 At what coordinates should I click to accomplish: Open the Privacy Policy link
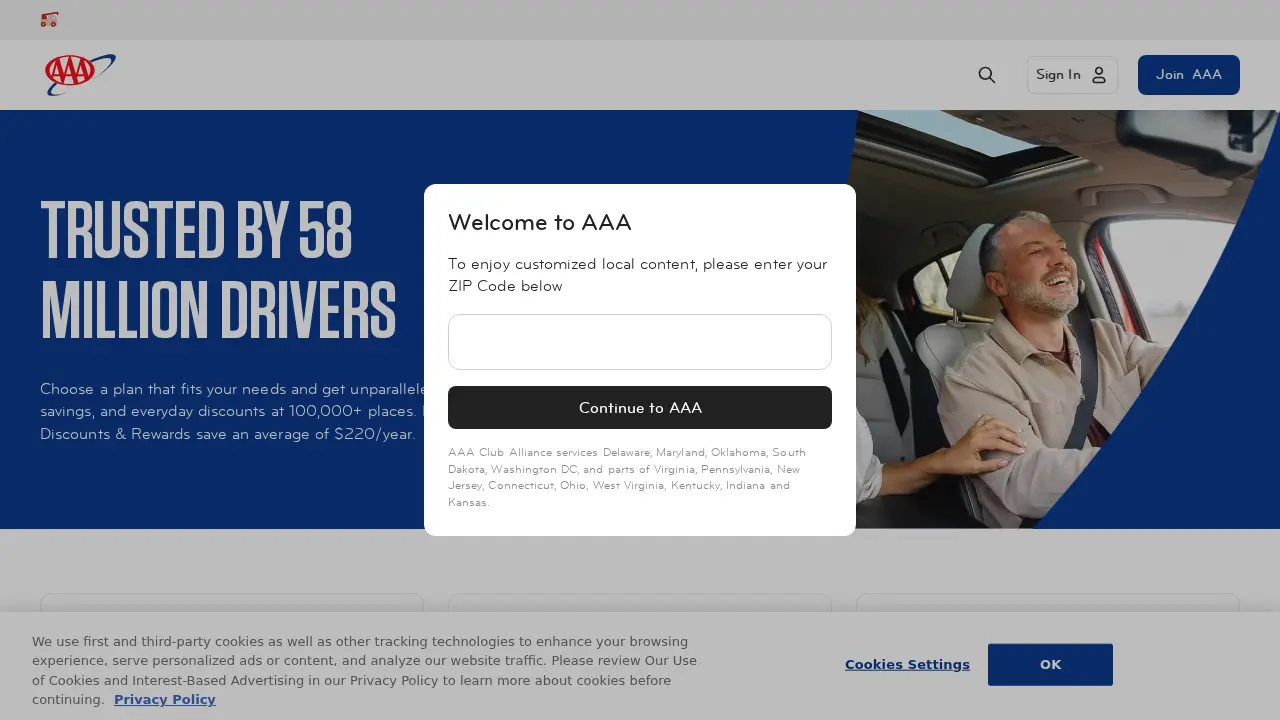coord(165,699)
